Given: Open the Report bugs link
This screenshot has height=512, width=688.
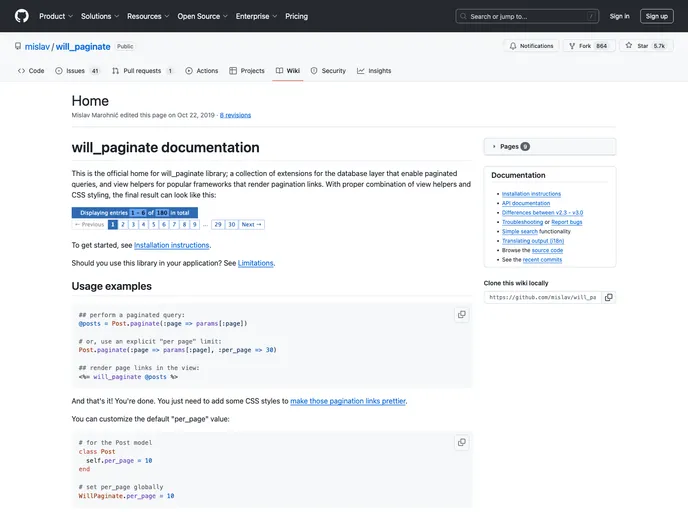Looking at the screenshot, I should point(566,222).
